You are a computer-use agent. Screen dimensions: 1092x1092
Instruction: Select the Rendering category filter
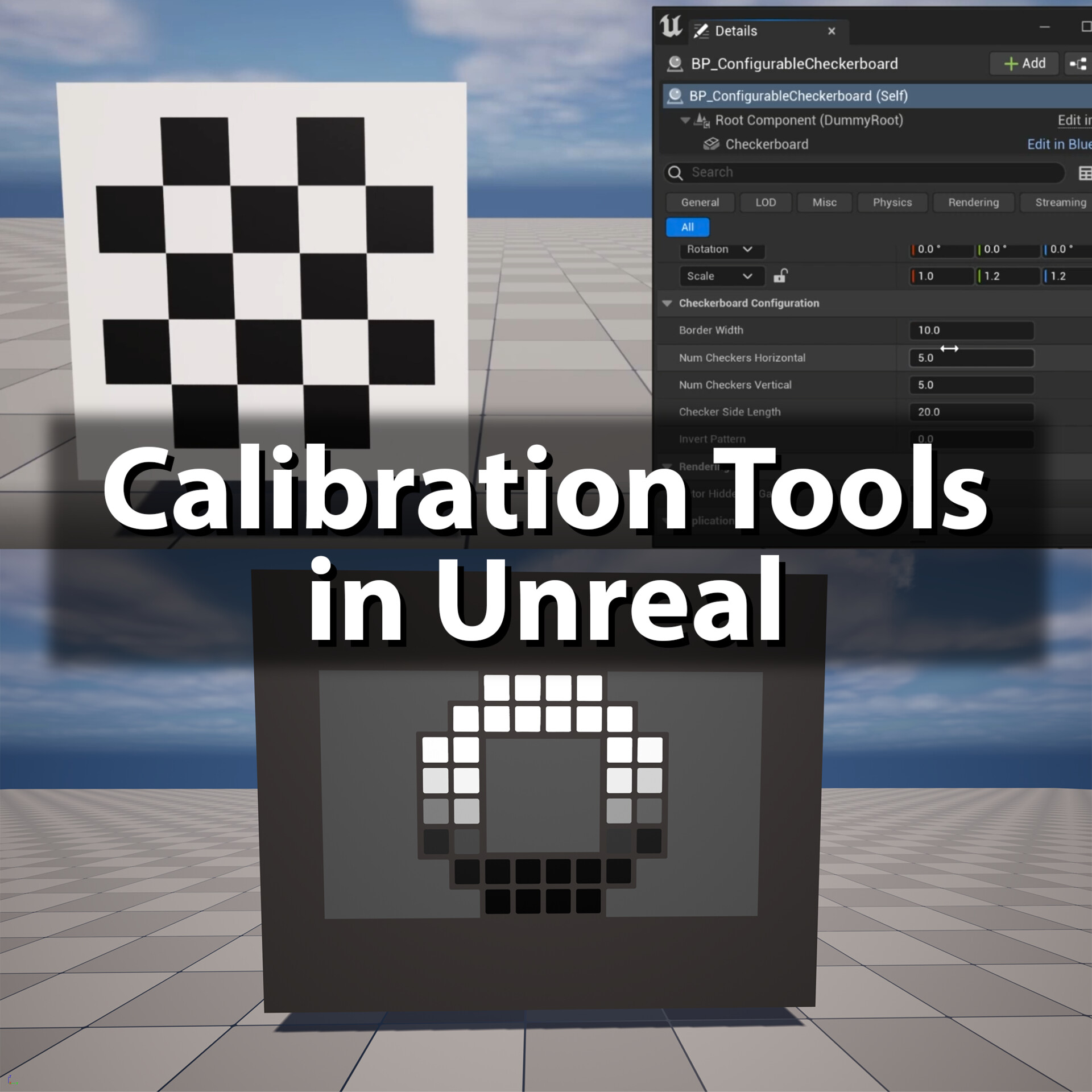973,202
